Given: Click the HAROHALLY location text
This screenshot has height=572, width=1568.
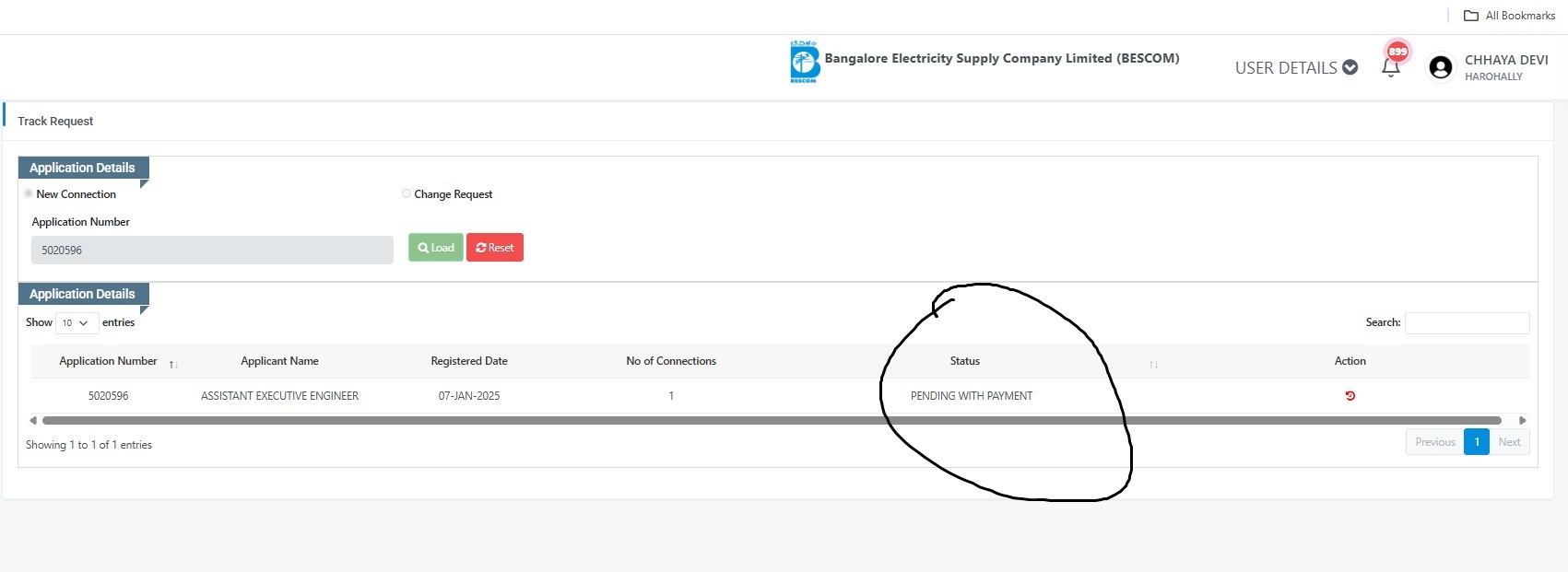Looking at the screenshot, I should click(x=1493, y=77).
